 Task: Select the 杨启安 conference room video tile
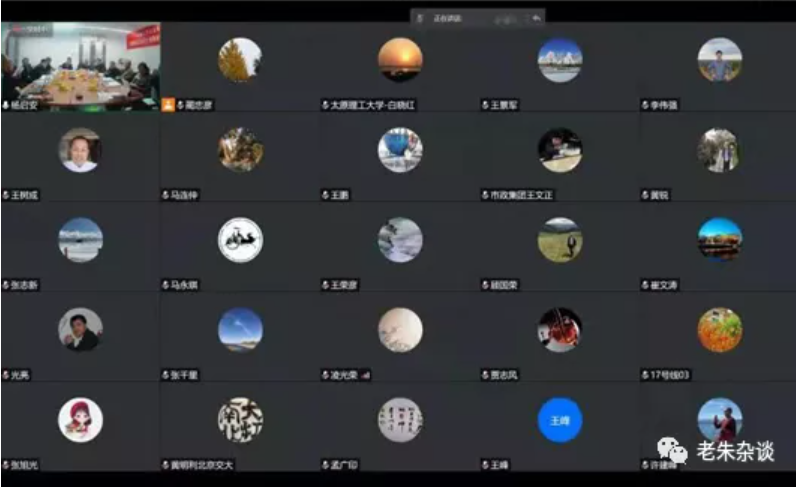[x=80, y=62]
